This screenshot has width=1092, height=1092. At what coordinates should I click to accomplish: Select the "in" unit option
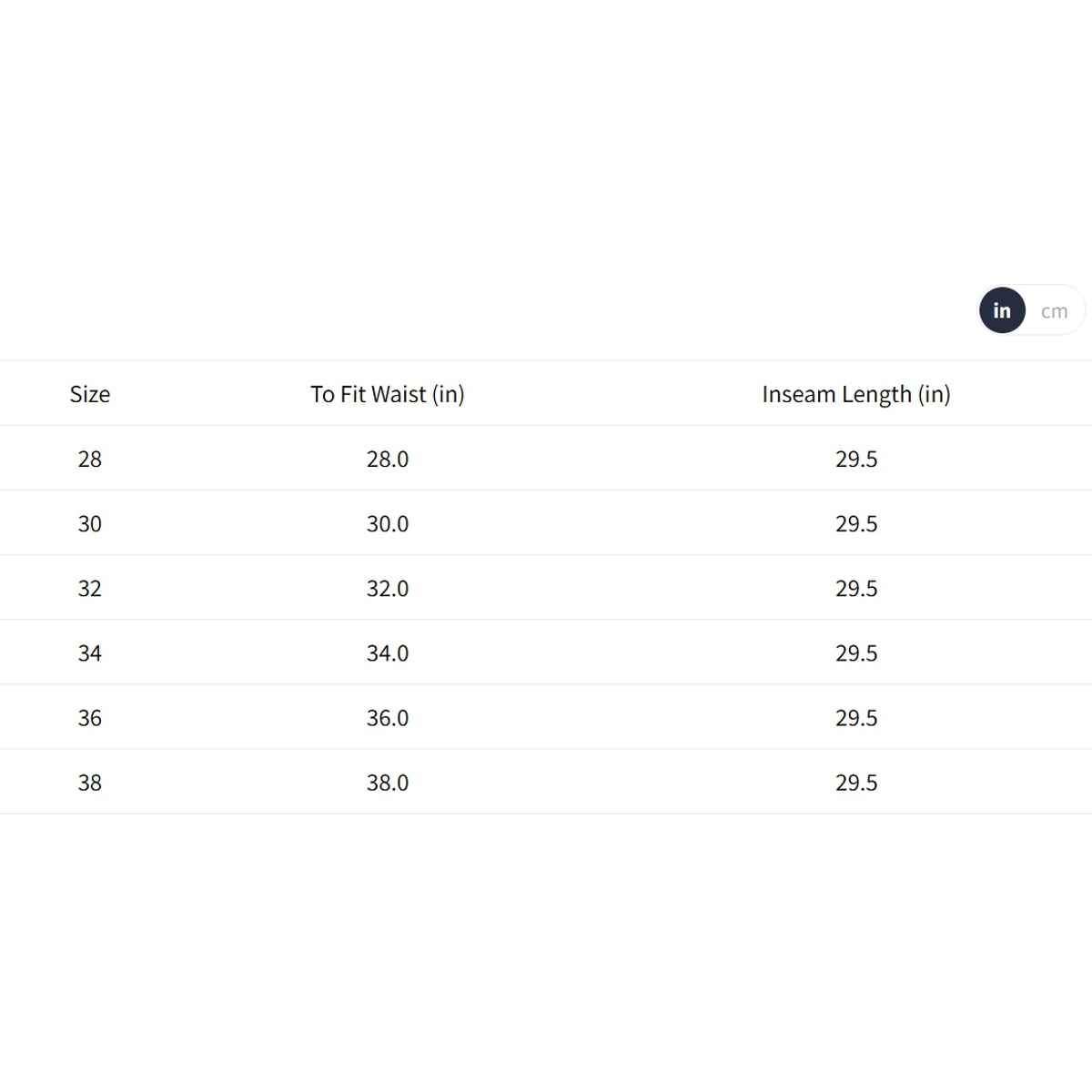coord(1002,311)
